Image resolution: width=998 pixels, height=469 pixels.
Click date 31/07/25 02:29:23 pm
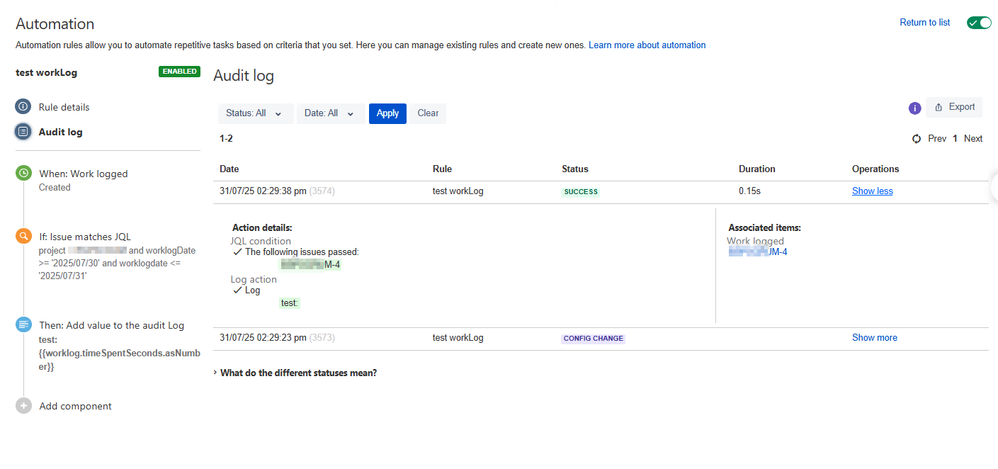(263, 338)
